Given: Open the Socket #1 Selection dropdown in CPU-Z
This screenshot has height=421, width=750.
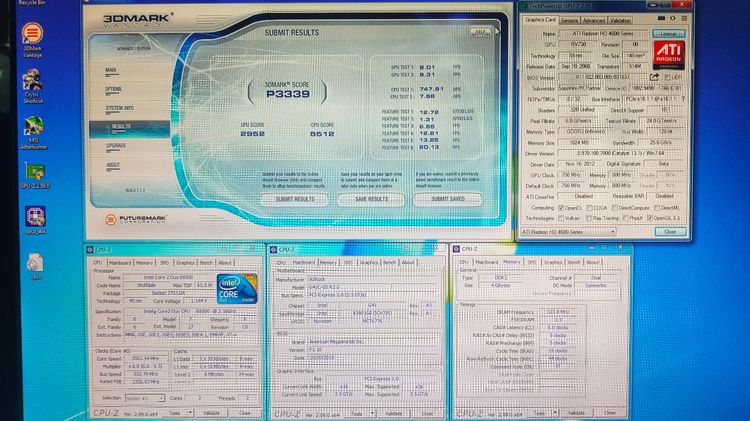Looking at the screenshot, I should [x=144, y=398].
